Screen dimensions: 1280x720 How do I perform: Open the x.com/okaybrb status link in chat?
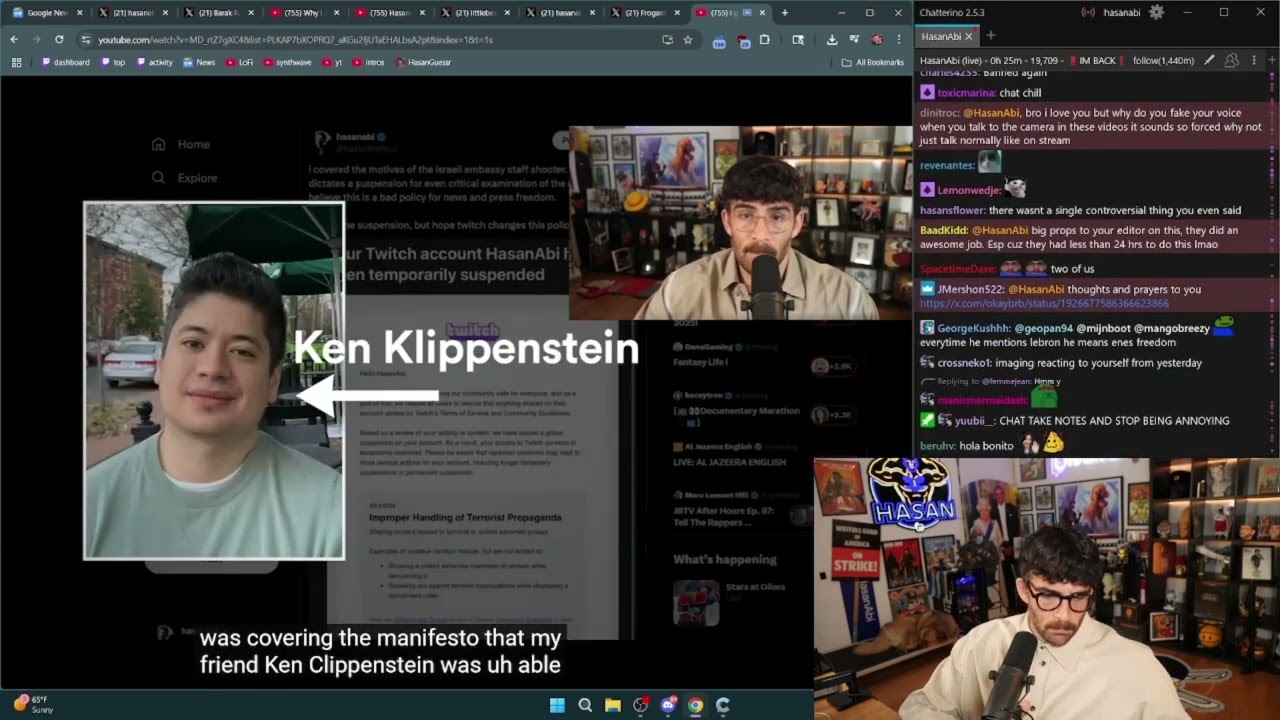tap(1044, 303)
